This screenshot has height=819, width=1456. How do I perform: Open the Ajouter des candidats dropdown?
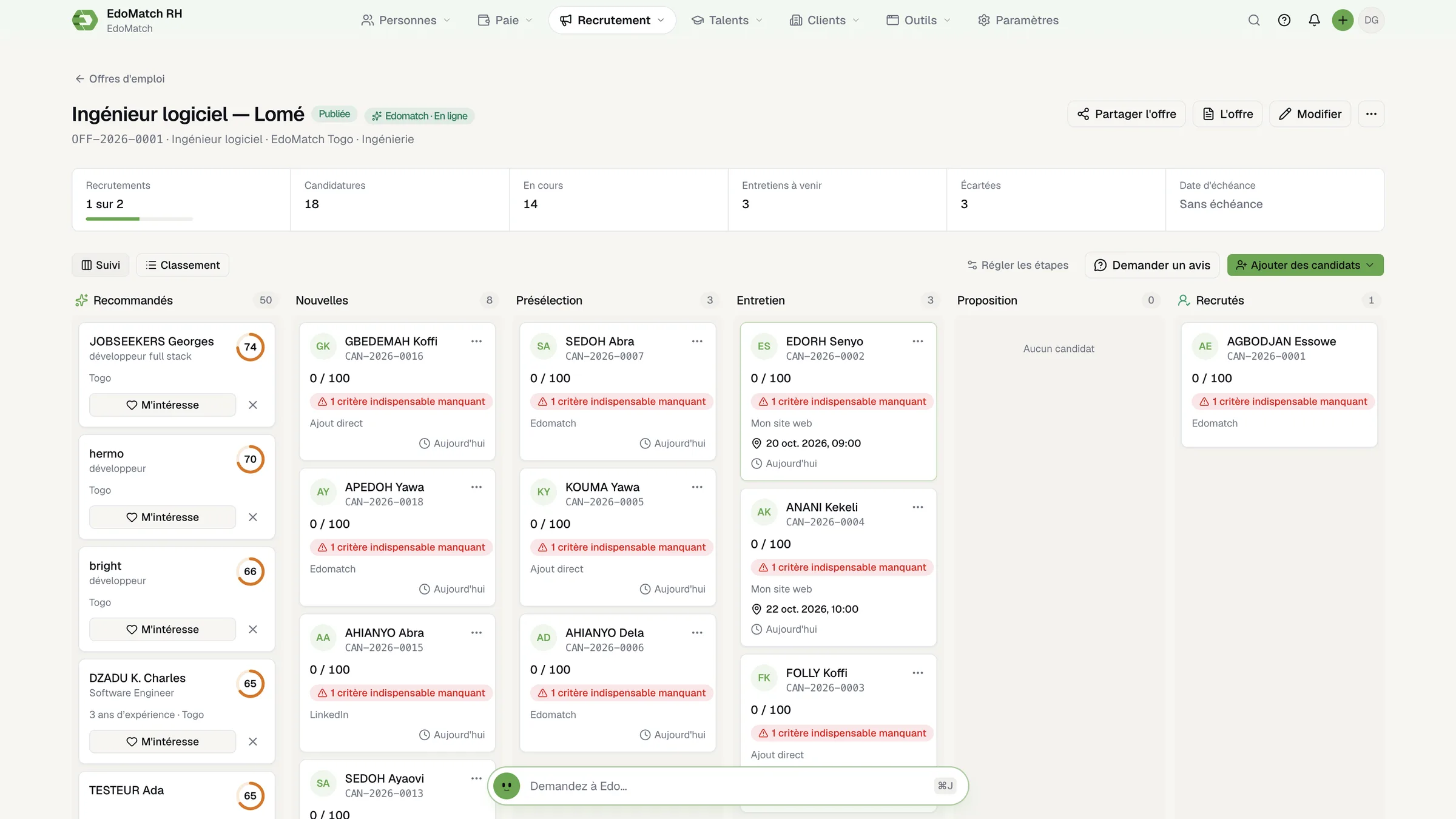1305,265
